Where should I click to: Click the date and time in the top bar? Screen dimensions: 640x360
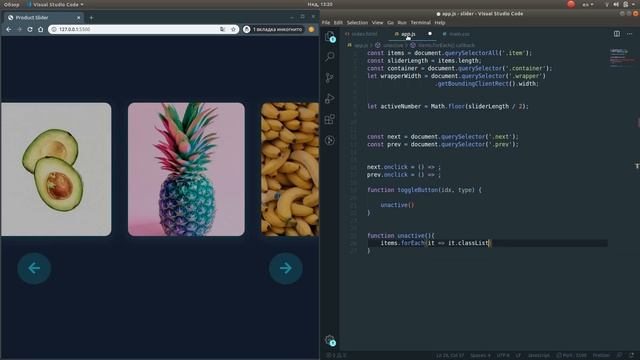[320, 4]
